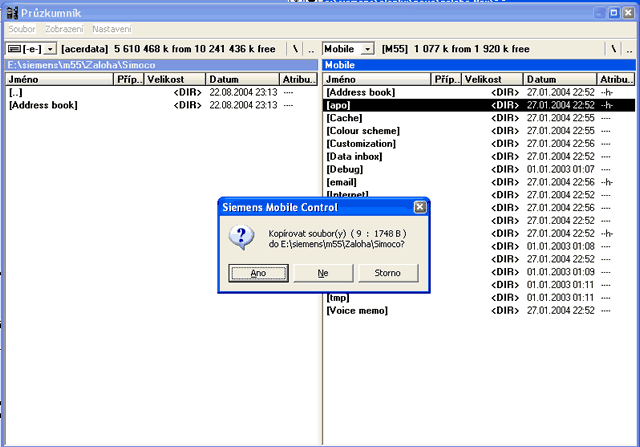Sort right panel by Jméno column
Screen dimensions: 640x447
coord(377,79)
